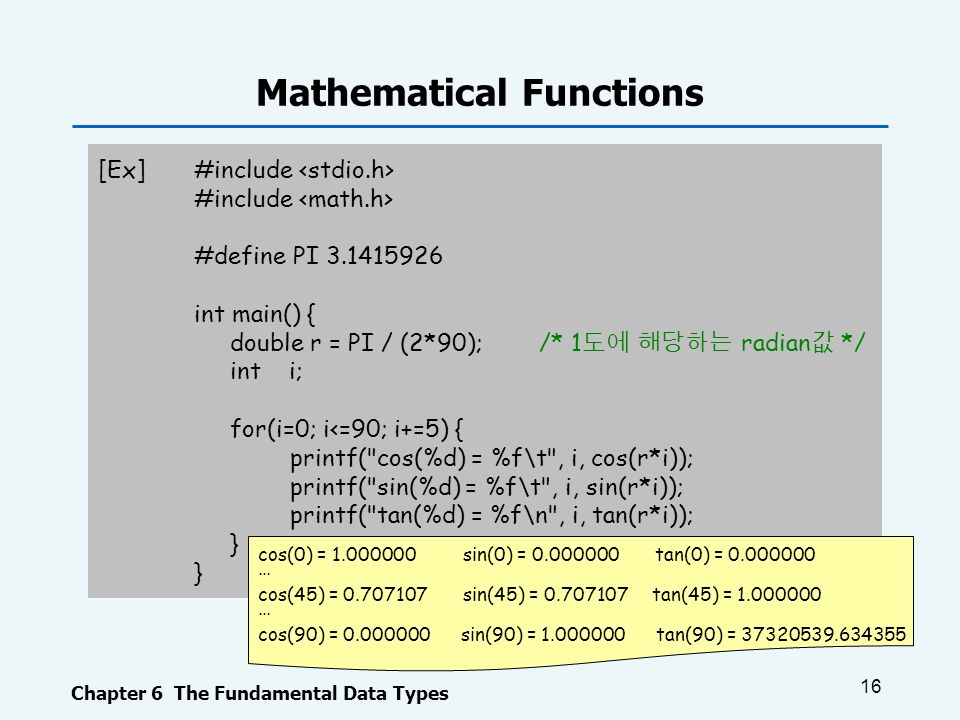Click output "cos(0) = 1.000000"
This screenshot has width=960, height=720.
coord(337,555)
